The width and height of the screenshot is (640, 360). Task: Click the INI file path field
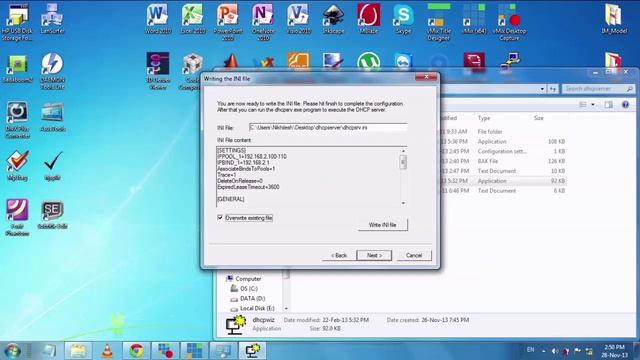328,128
